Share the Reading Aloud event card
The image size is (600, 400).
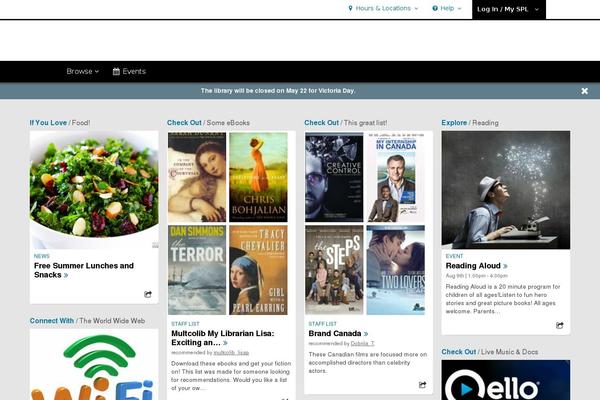pyautogui.click(x=559, y=325)
